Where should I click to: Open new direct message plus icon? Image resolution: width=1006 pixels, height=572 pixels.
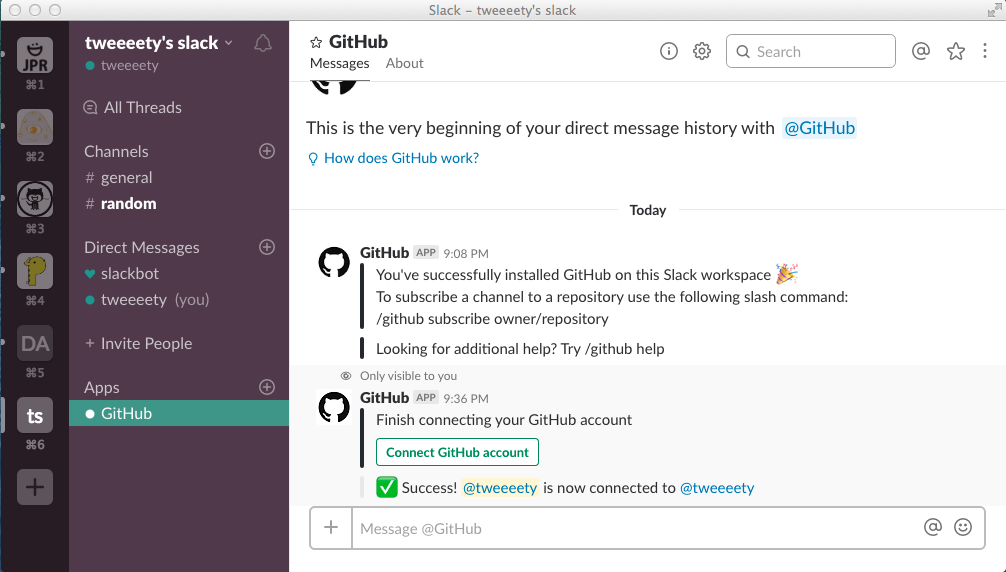click(267, 247)
